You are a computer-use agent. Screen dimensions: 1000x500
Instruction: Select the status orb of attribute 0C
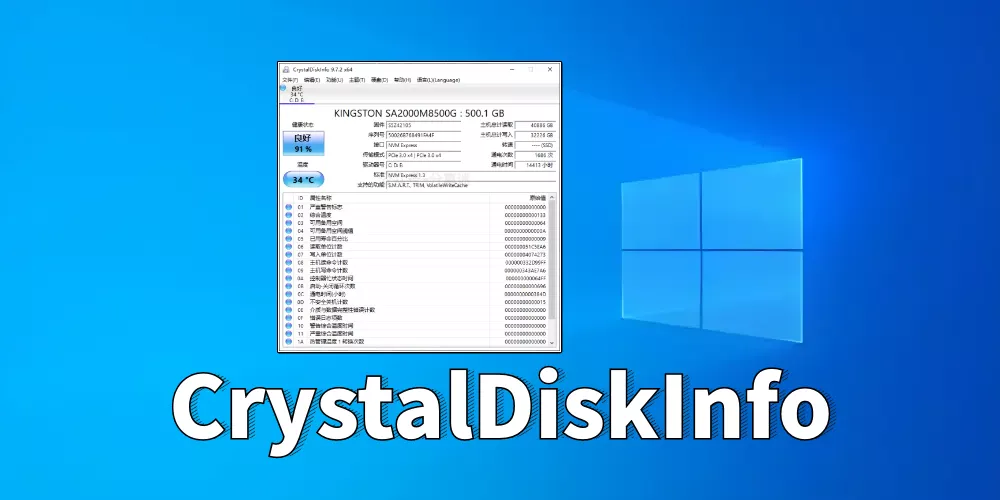tap(288, 293)
